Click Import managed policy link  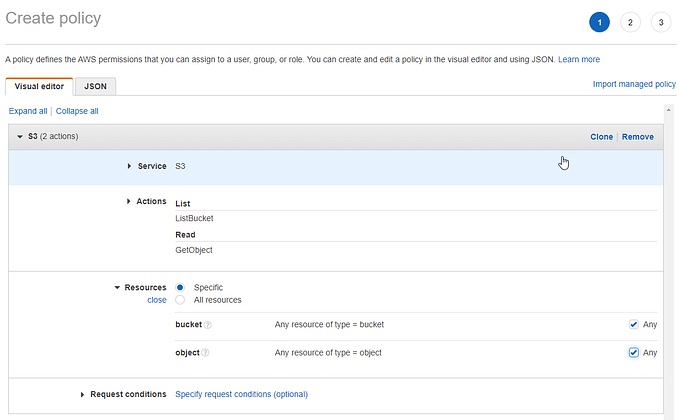tap(634, 84)
